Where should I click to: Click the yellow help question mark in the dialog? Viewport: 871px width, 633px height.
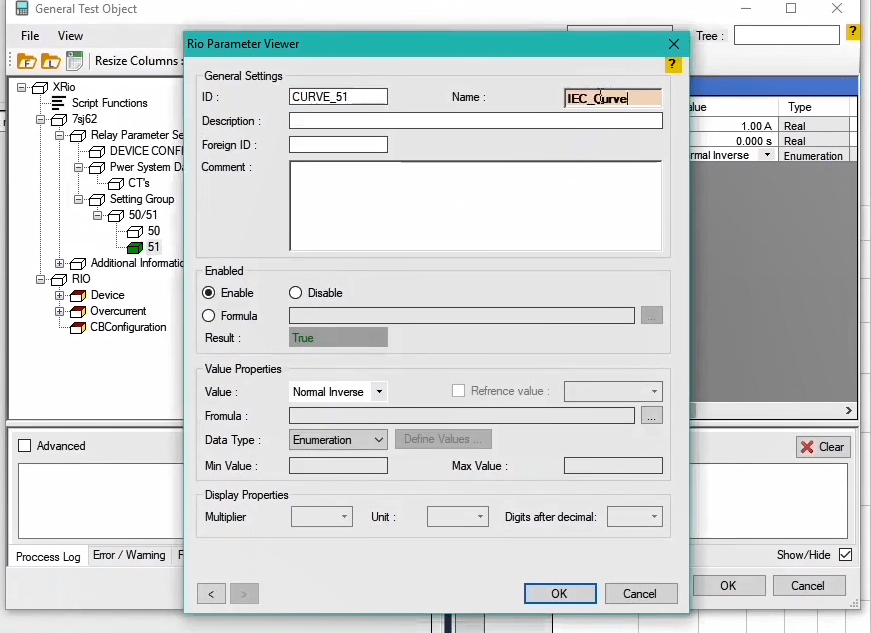673,64
